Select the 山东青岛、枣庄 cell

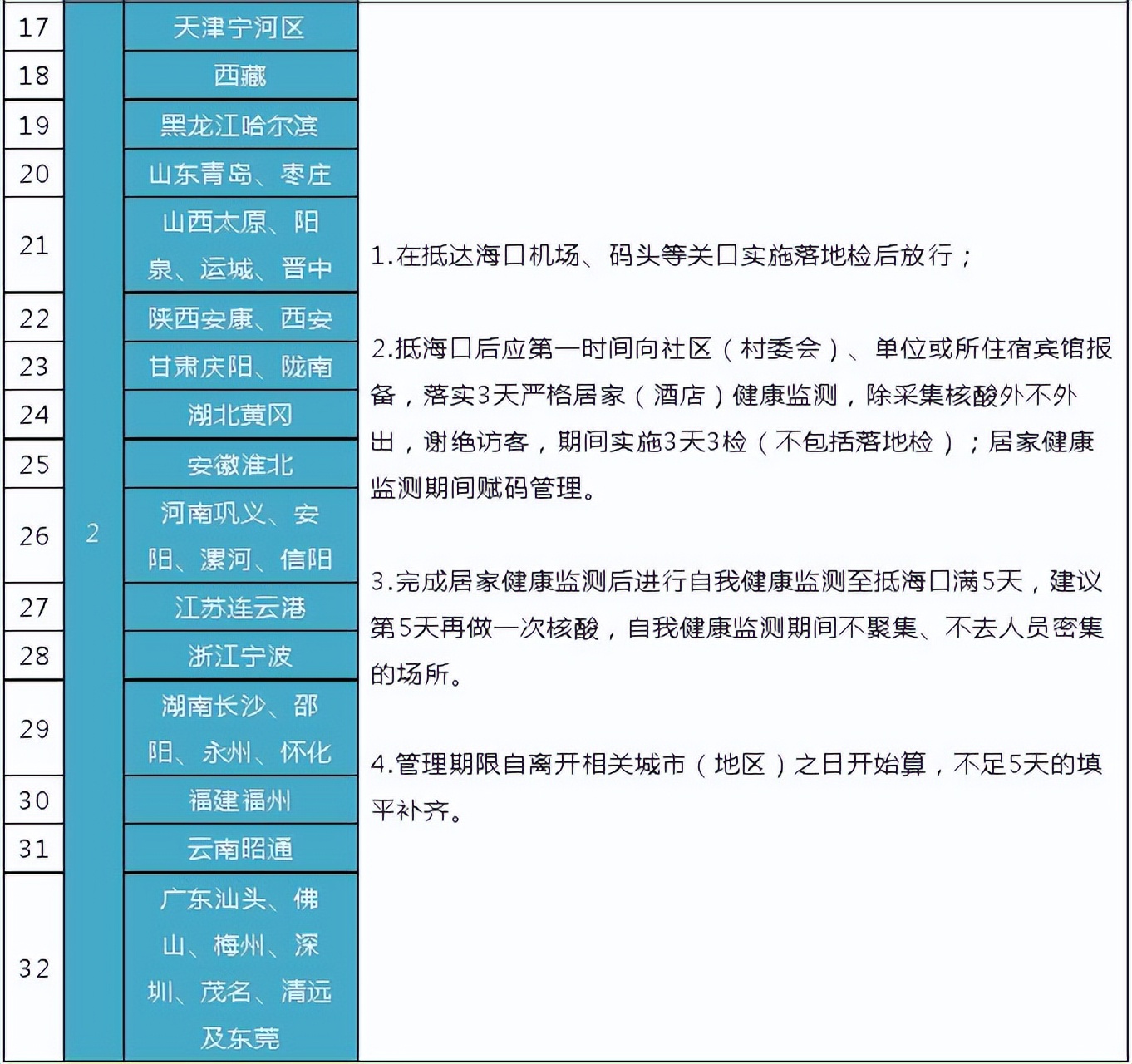point(240,174)
